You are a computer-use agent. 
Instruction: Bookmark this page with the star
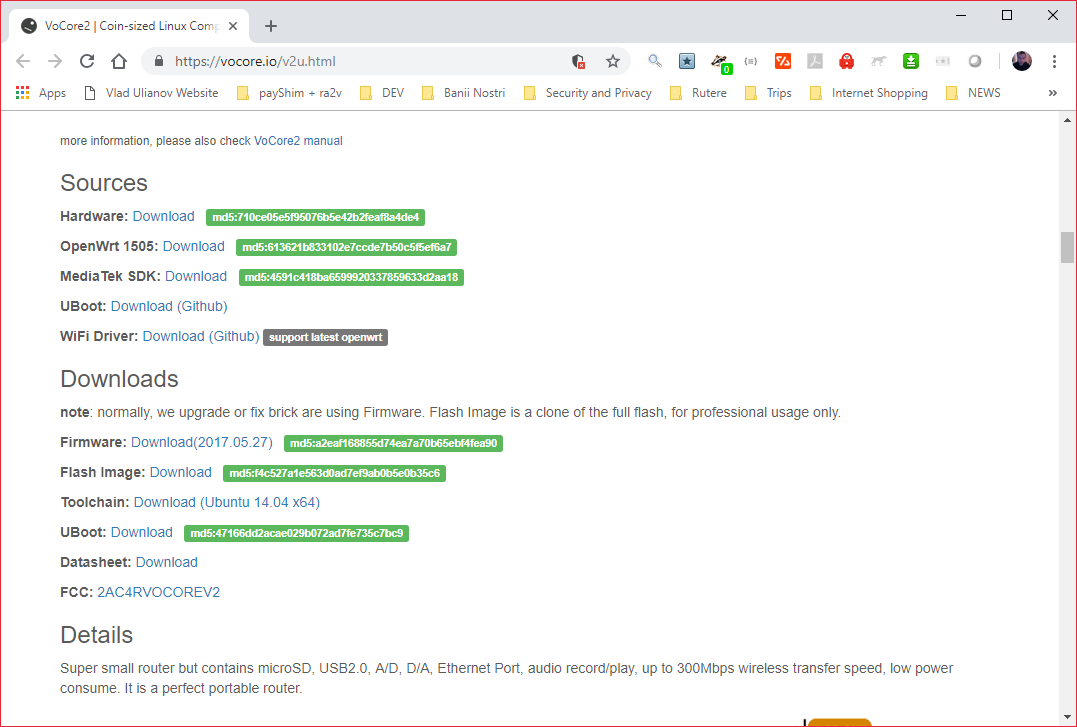coord(613,61)
